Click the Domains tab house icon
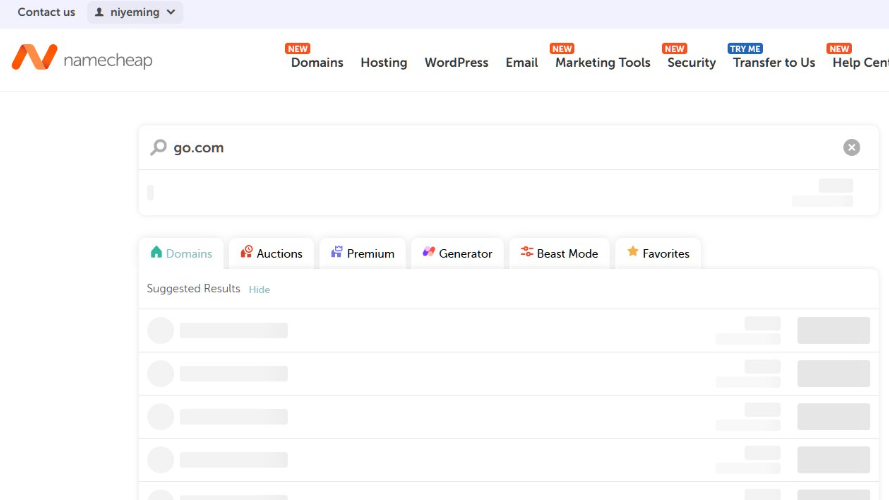 click(156, 252)
